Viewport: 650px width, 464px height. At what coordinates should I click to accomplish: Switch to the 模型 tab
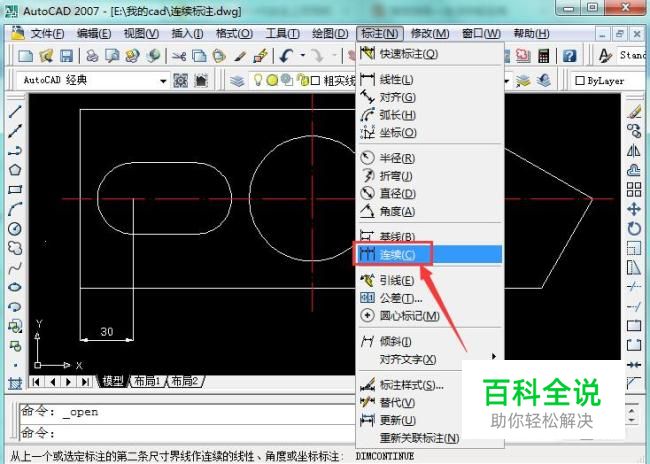113,381
